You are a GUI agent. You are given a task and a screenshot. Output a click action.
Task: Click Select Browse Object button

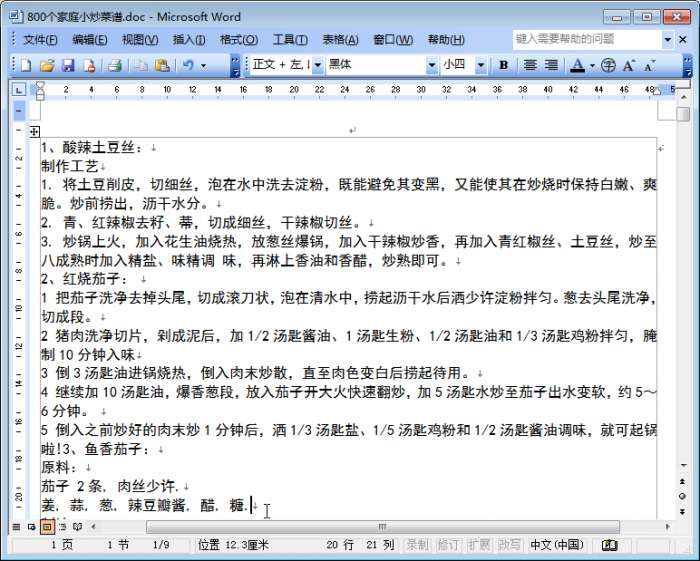point(682,496)
